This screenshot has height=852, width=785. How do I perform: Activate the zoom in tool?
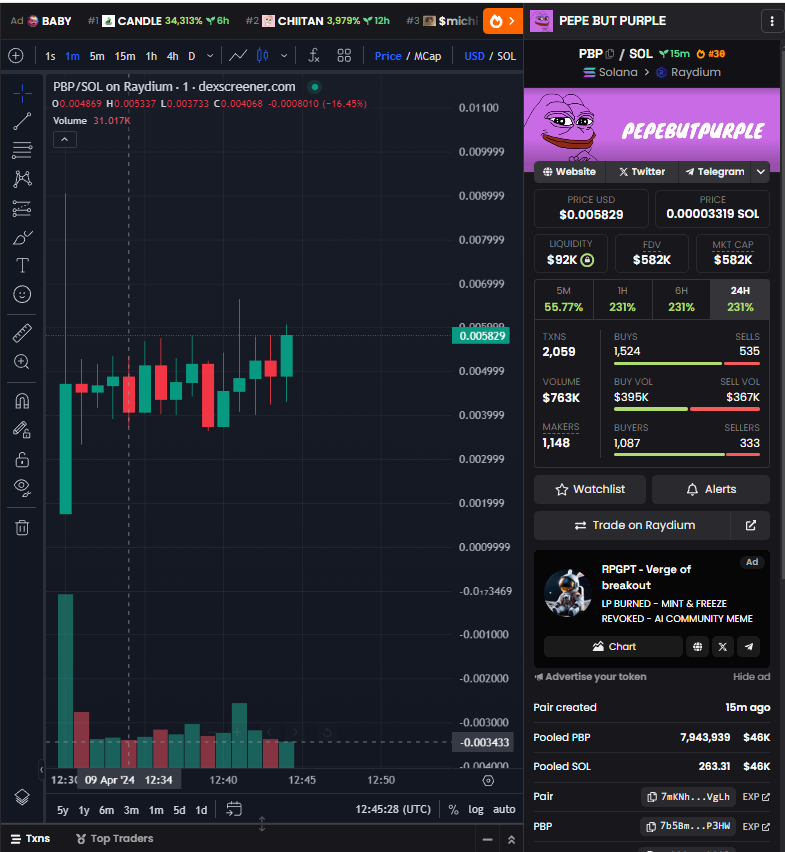22,362
